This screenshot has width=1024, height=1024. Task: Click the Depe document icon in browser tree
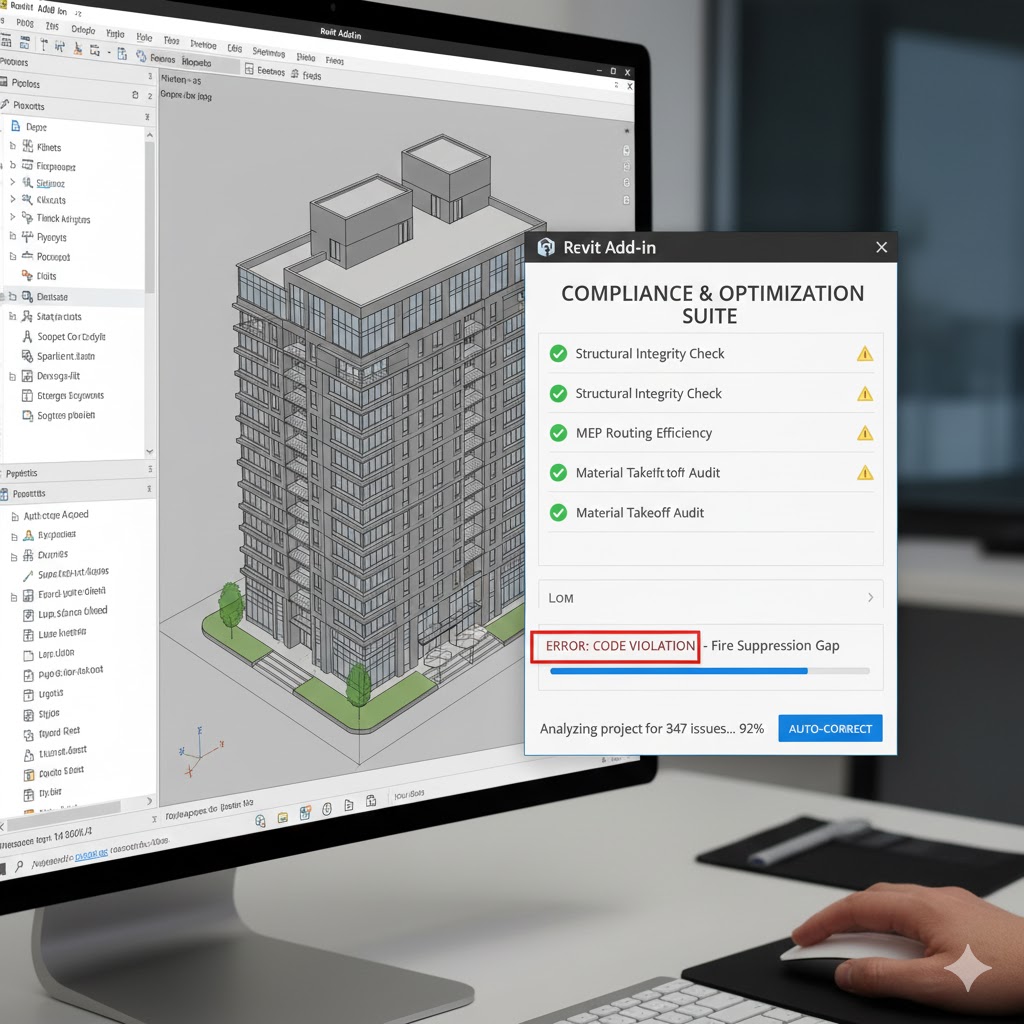pos(16,125)
